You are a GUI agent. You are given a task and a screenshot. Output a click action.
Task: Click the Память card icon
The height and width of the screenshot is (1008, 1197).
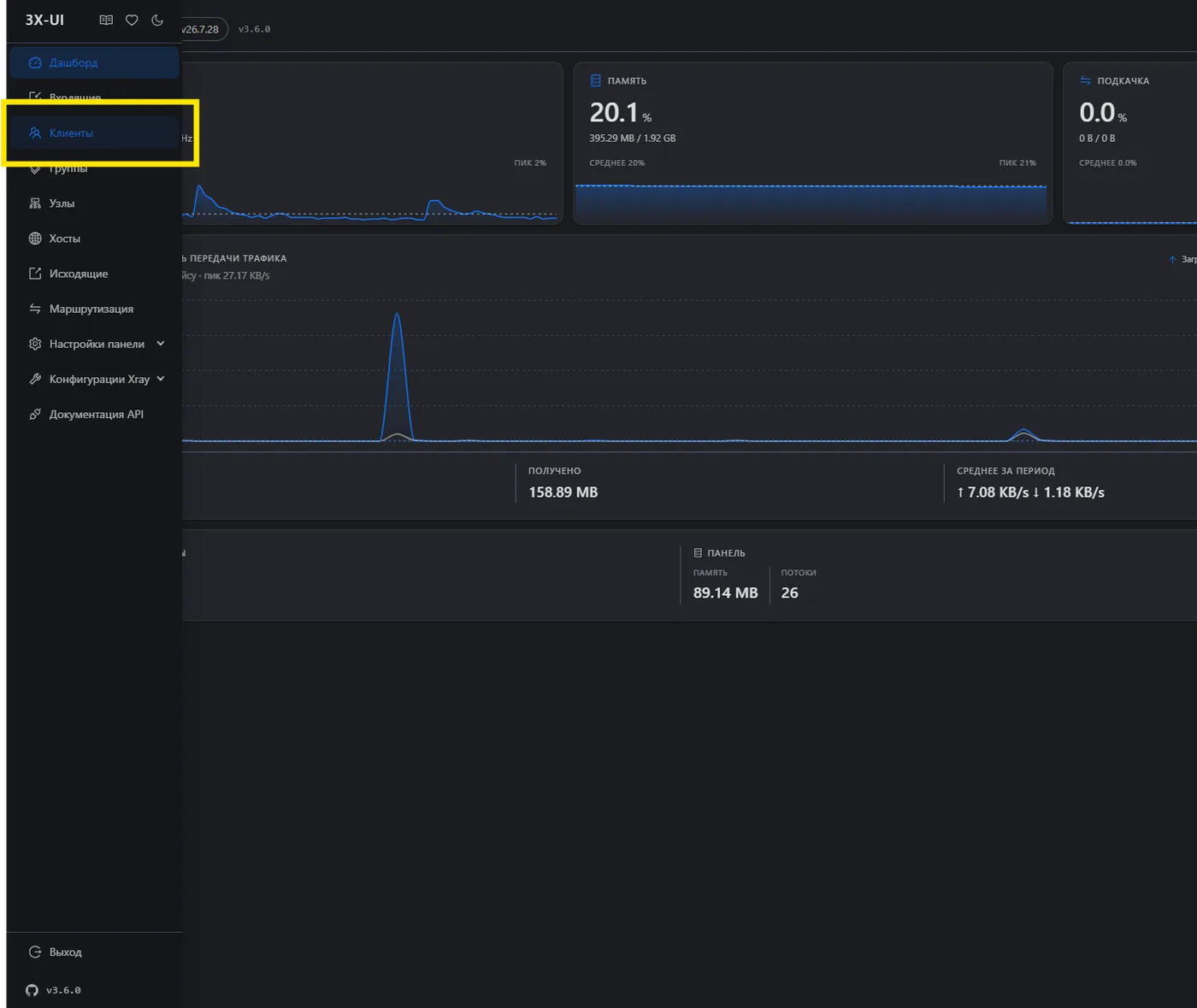coord(596,80)
